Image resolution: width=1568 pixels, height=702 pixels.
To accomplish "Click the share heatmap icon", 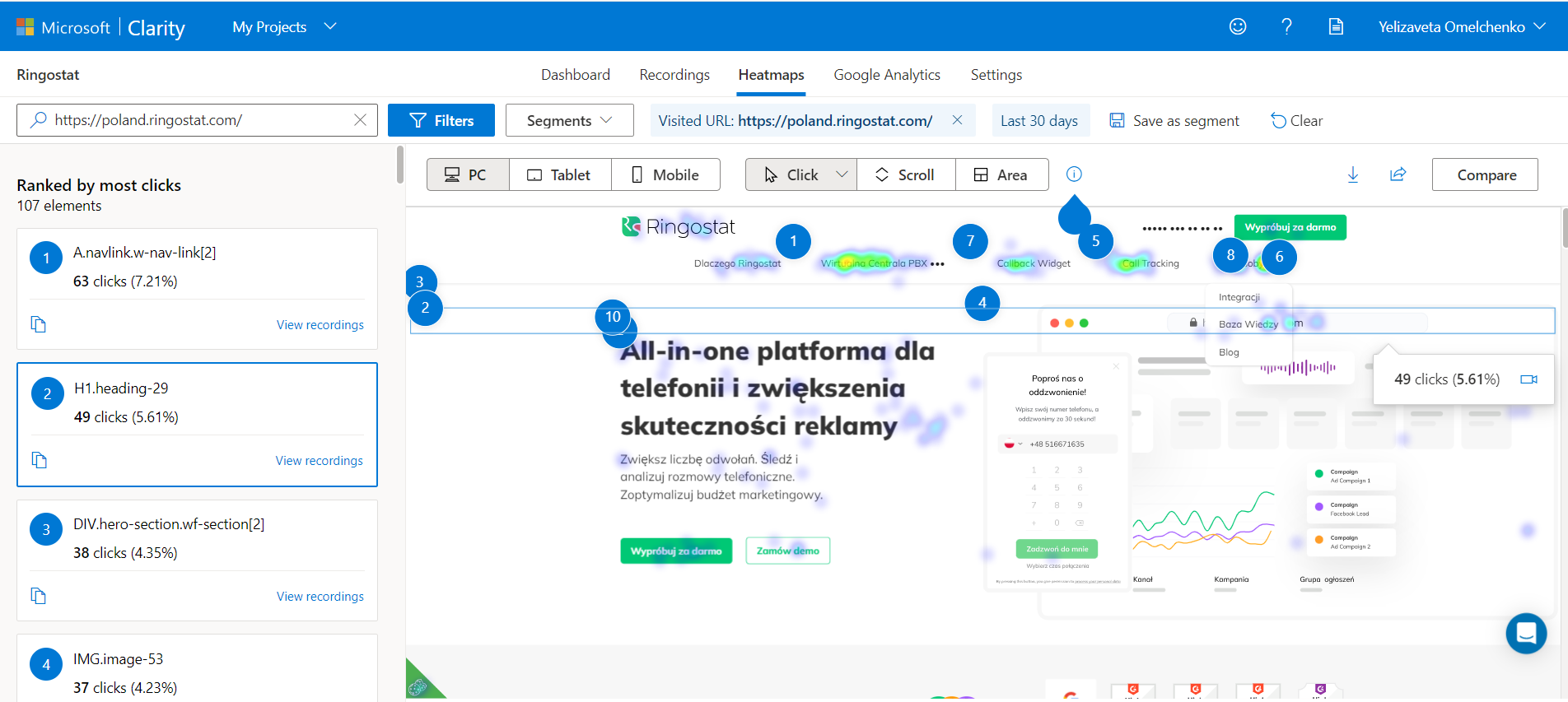I will point(1398,174).
